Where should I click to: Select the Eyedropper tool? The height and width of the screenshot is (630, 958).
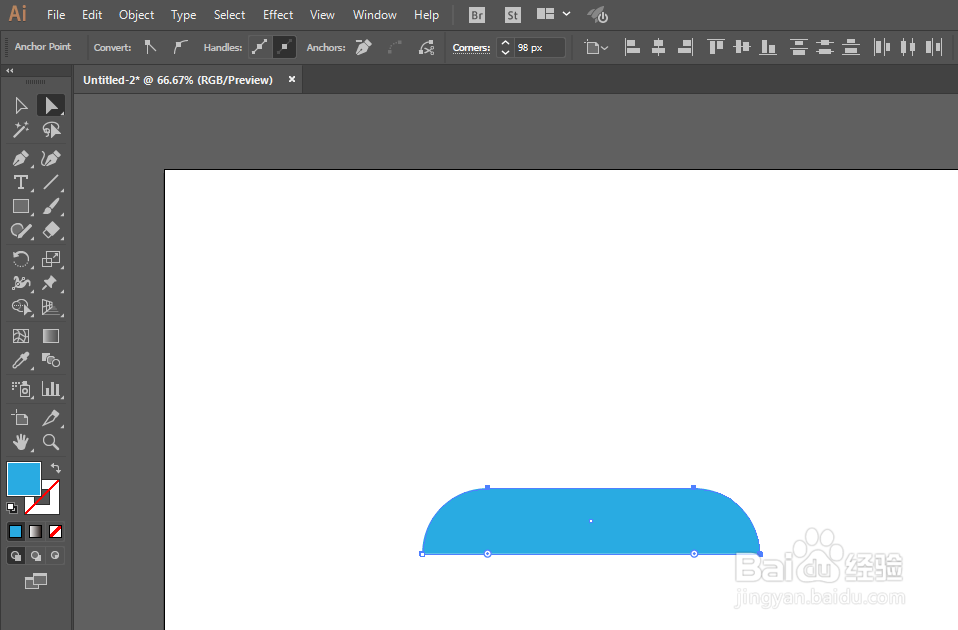tap(21, 361)
